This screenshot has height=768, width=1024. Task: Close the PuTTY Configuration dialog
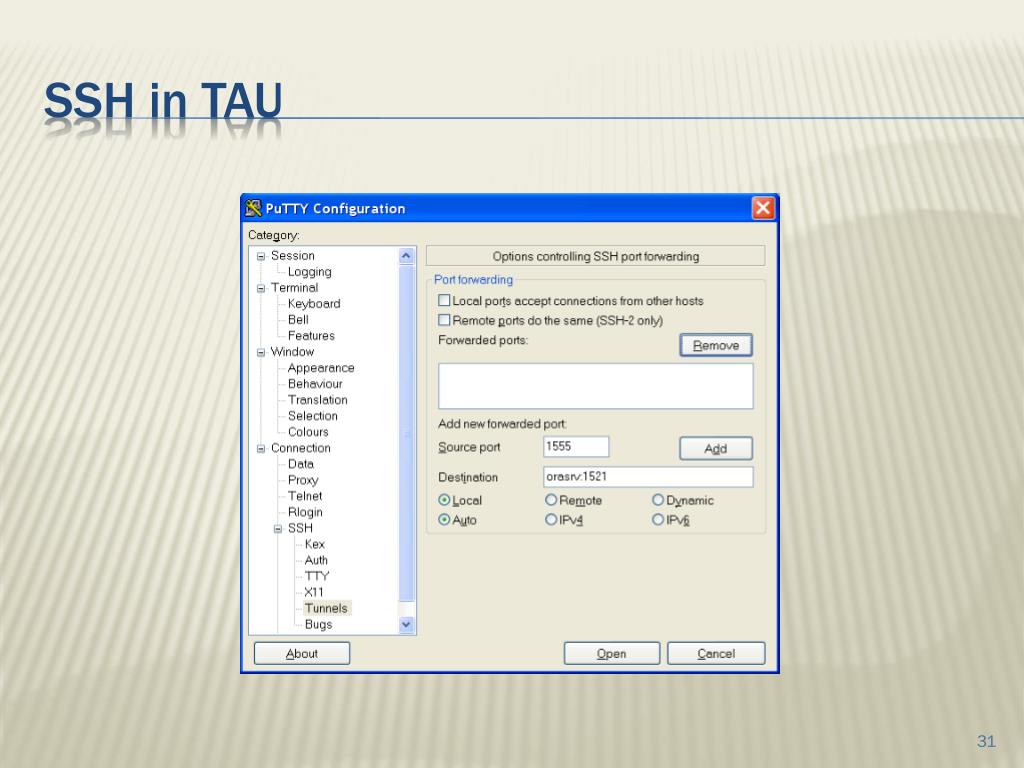click(x=763, y=208)
